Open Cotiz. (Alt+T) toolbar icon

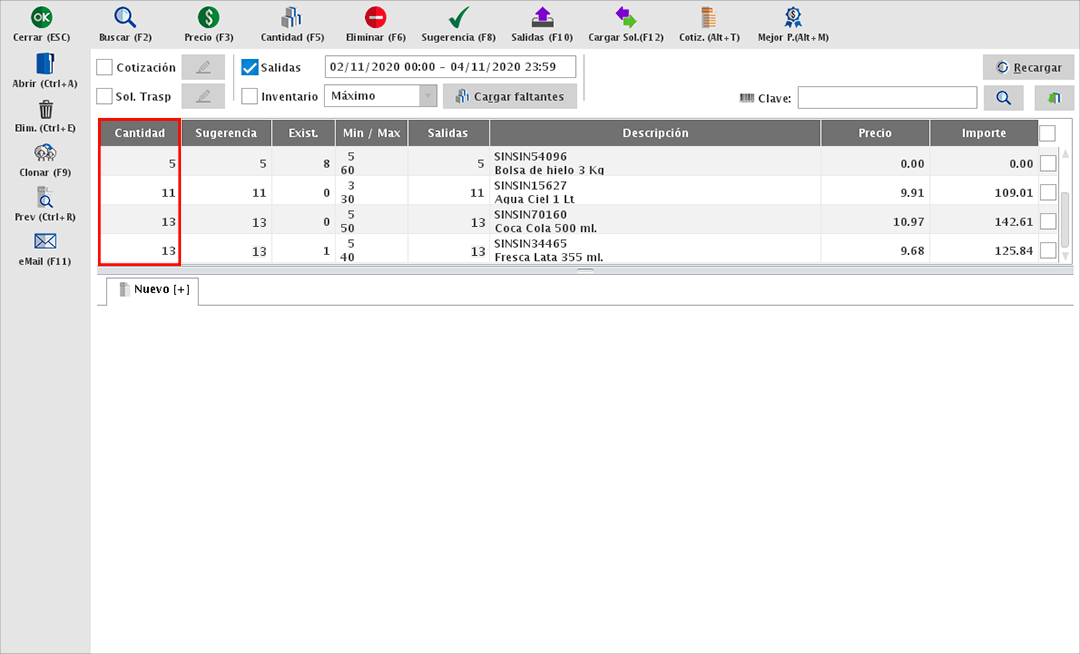click(x=709, y=18)
